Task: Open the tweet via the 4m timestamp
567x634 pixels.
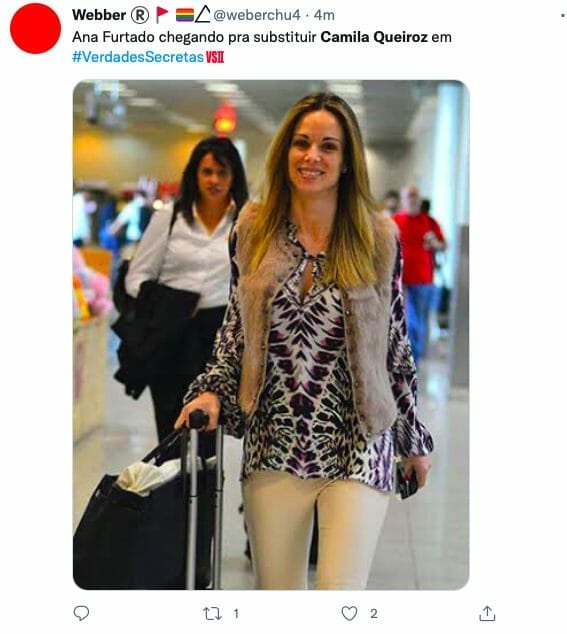Action: tap(324, 15)
